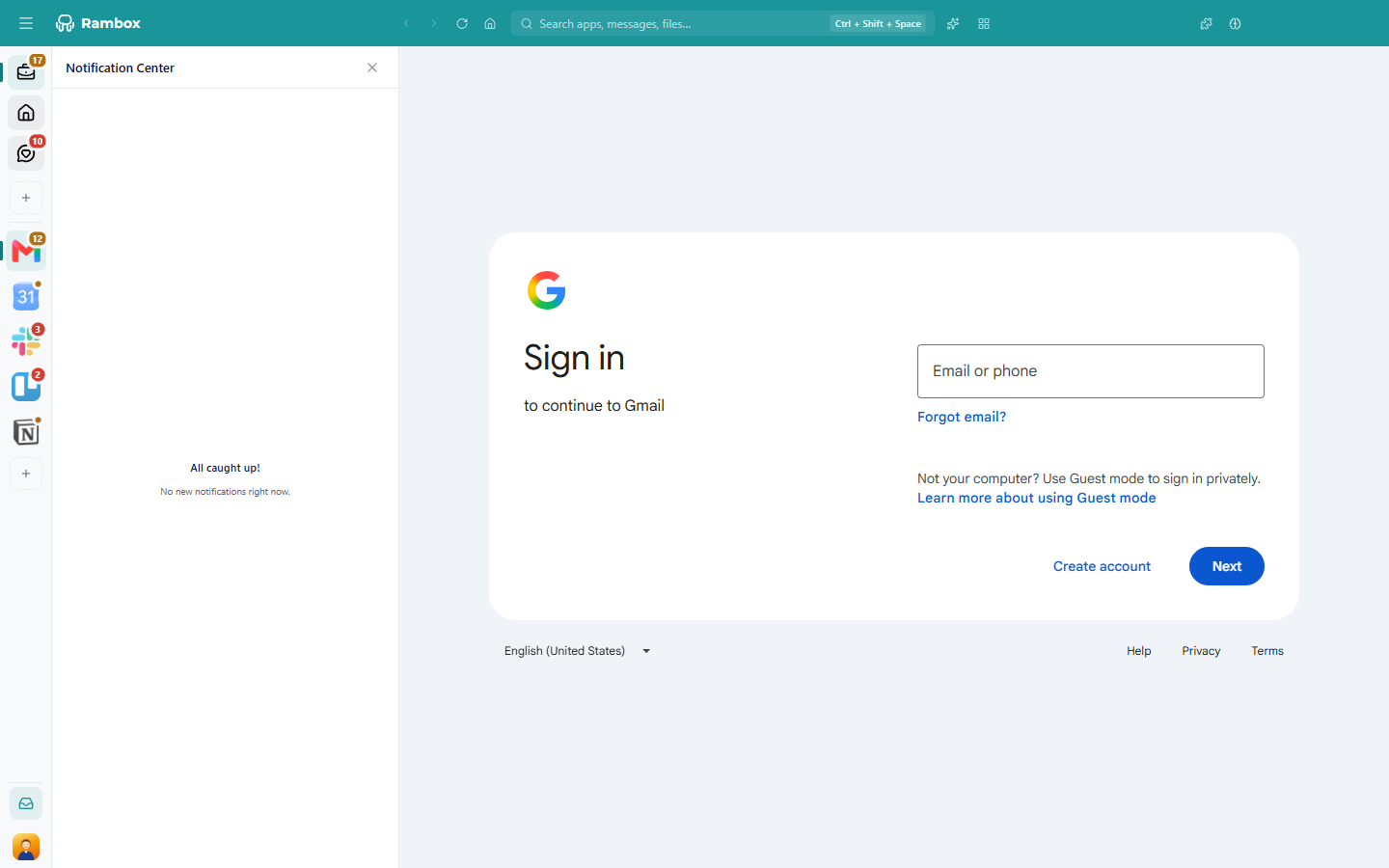Screen dimensions: 1389x868
Task: Open the Help link
Action: (1139, 651)
